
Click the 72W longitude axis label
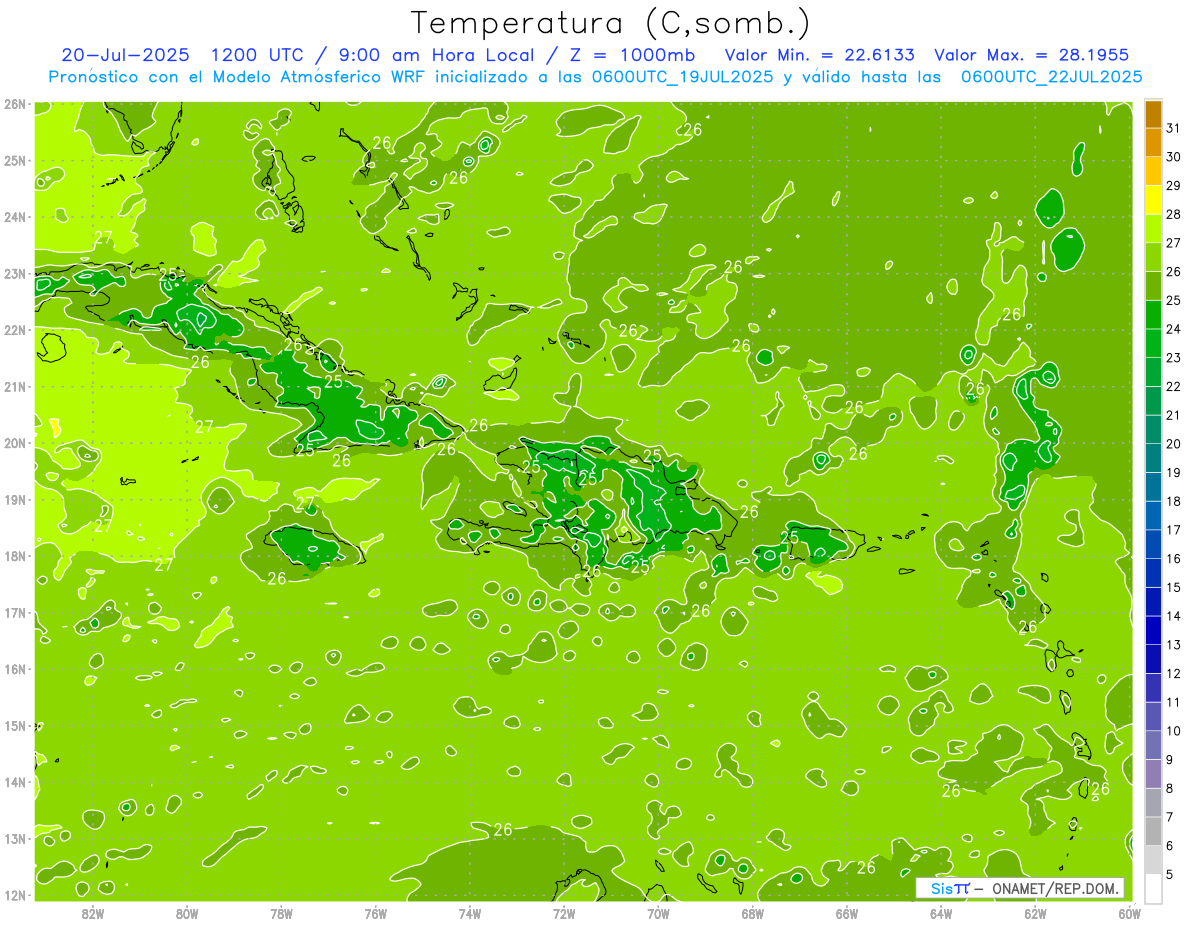(564, 913)
